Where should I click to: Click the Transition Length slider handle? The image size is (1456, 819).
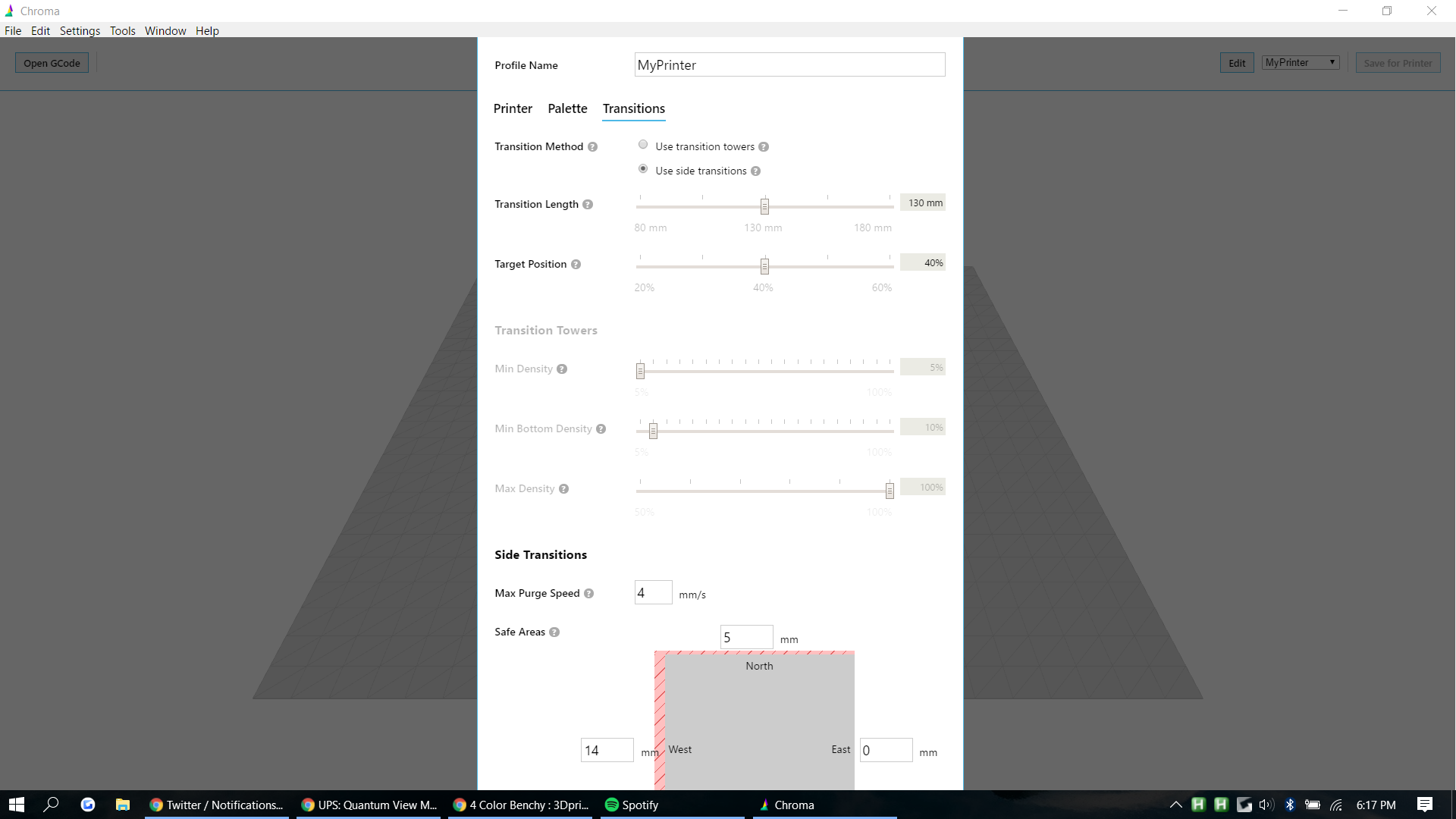(764, 206)
